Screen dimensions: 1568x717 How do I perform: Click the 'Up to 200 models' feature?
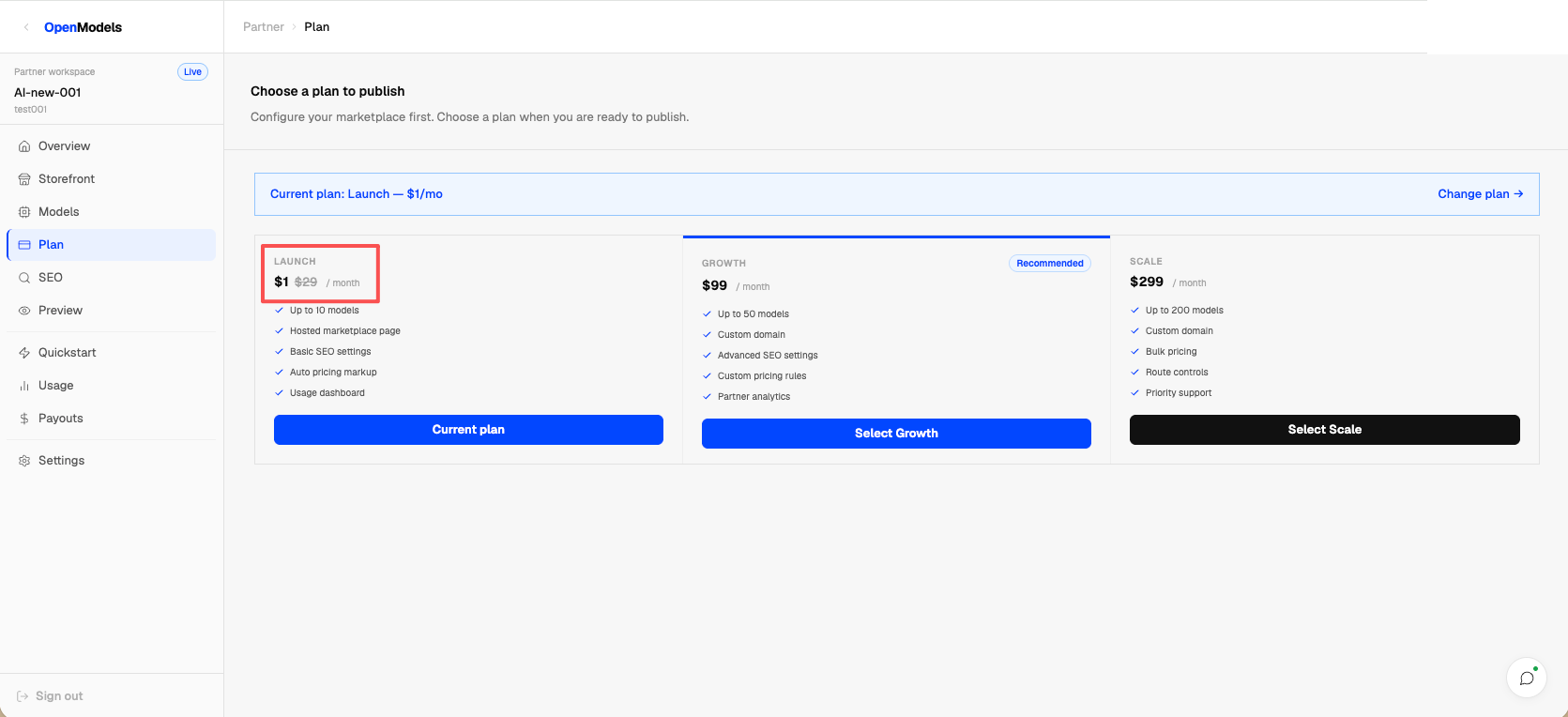click(x=1184, y=311)
